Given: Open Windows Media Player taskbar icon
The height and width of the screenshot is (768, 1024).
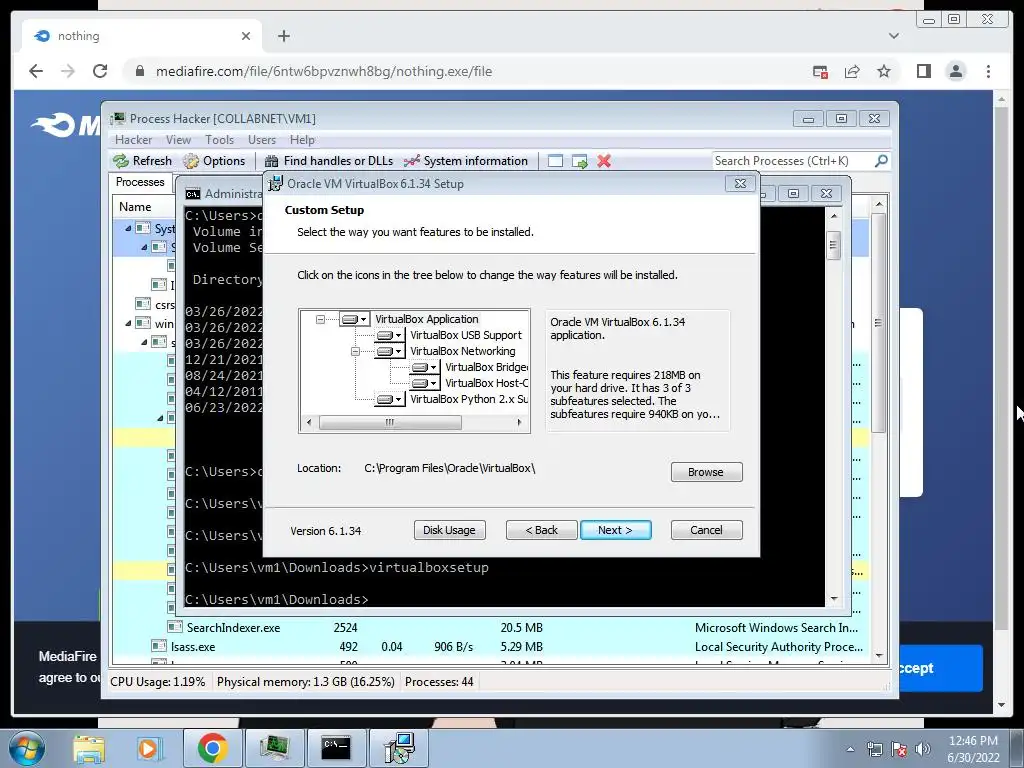Looking at the screenshot, I should click(148, 748).
